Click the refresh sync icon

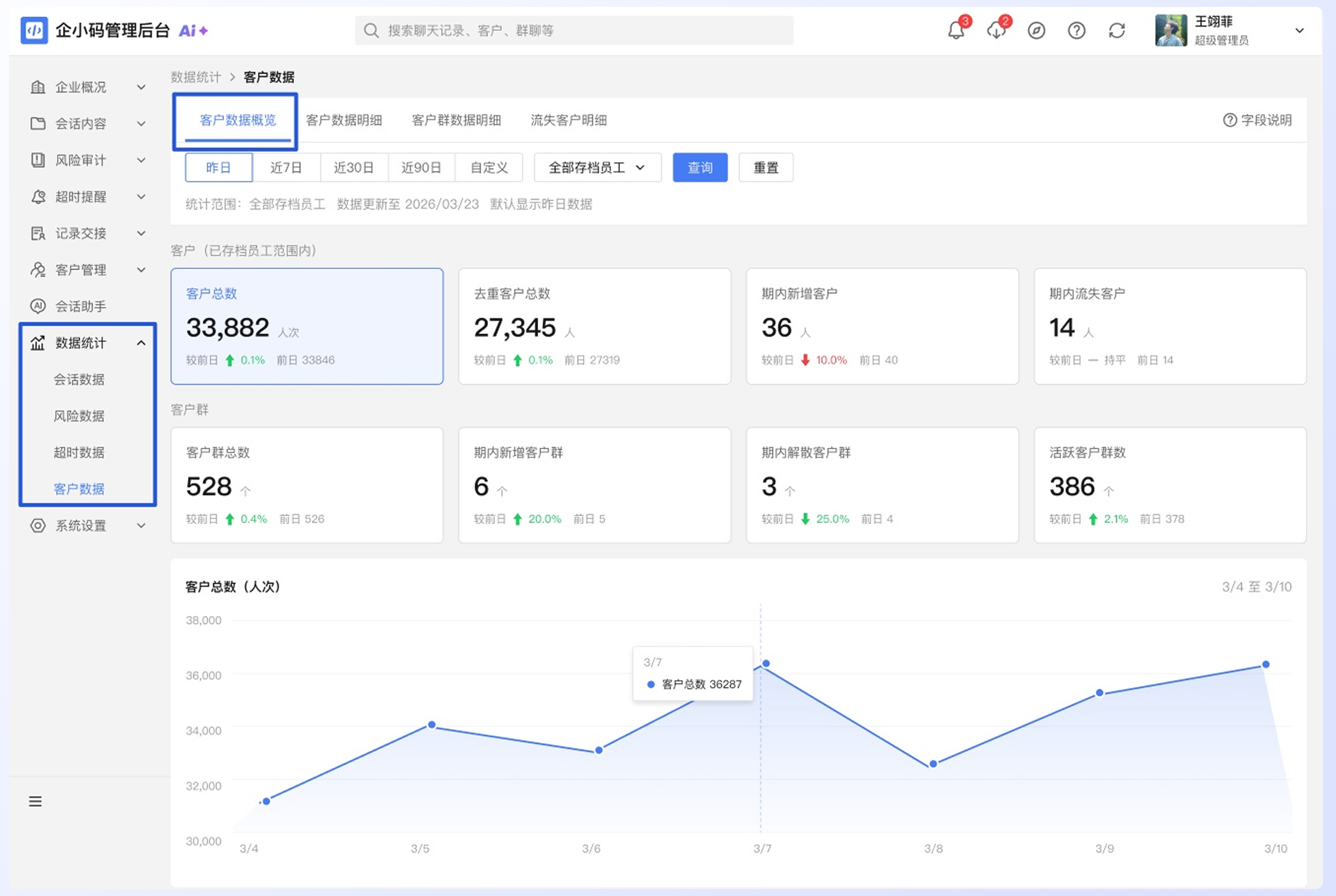pos(1116,30)
